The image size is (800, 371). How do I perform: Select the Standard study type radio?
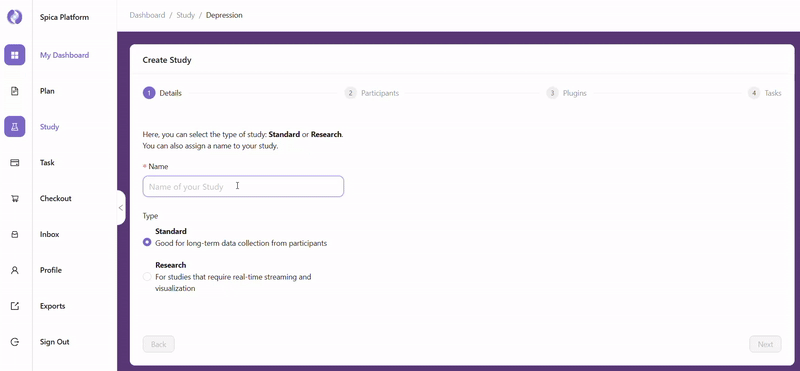(x=147, y=243)
